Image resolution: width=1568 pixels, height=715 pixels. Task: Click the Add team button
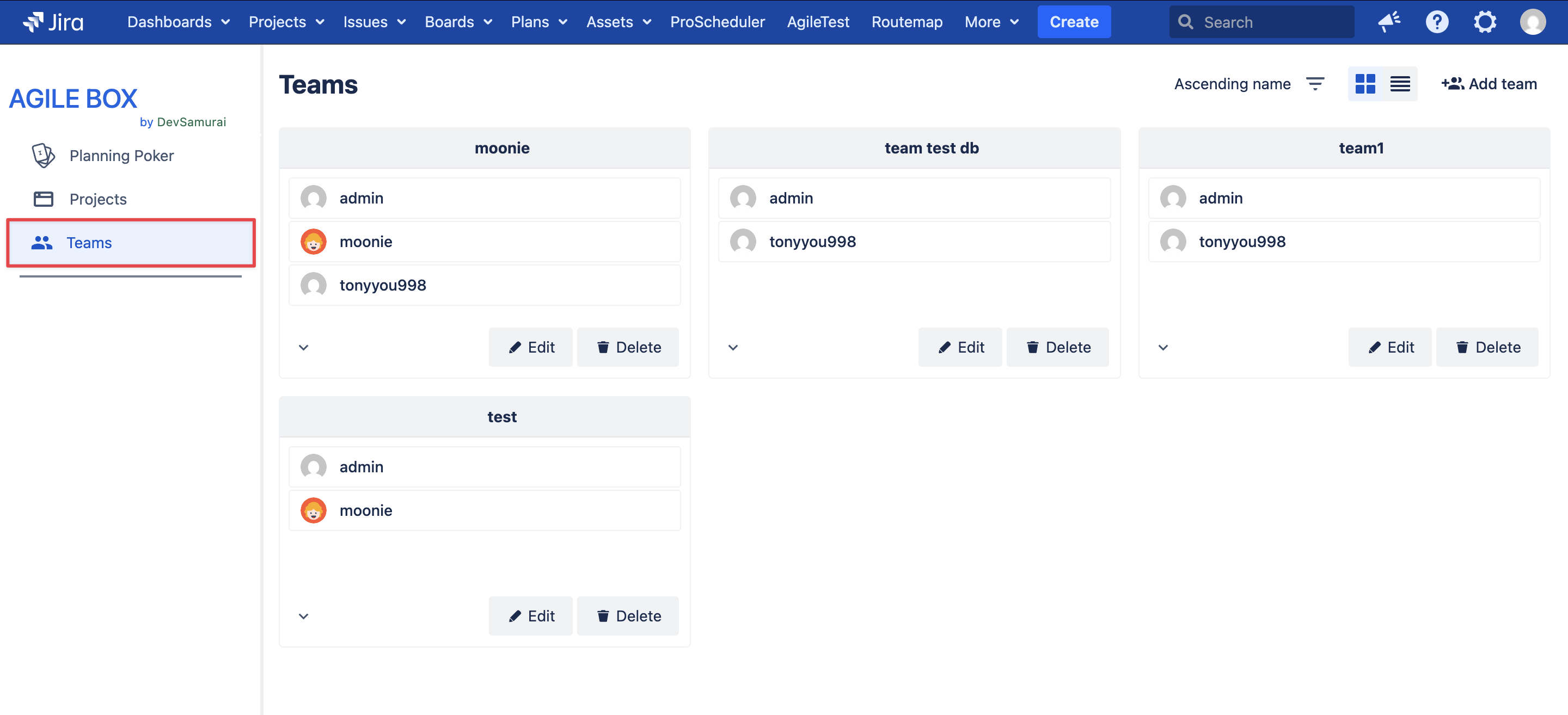1489,84
